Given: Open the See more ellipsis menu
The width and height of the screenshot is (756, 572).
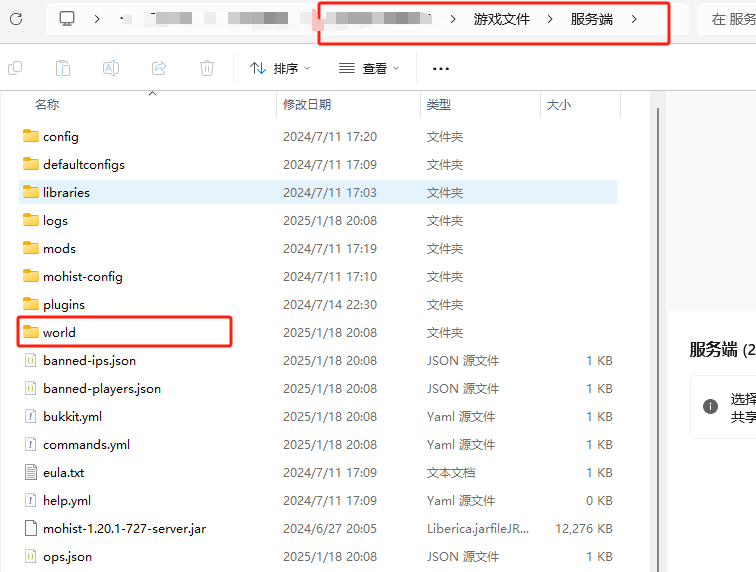Looking at the screenshot, I should (x=441, y=68).
